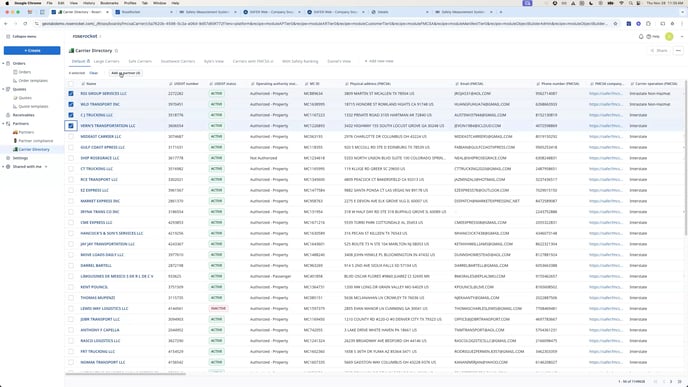The height and width of the screenshot is (387, 688).
Task: Check the CT TRUCKING LLC row checkbox
Action: click(x=71, y=169)
